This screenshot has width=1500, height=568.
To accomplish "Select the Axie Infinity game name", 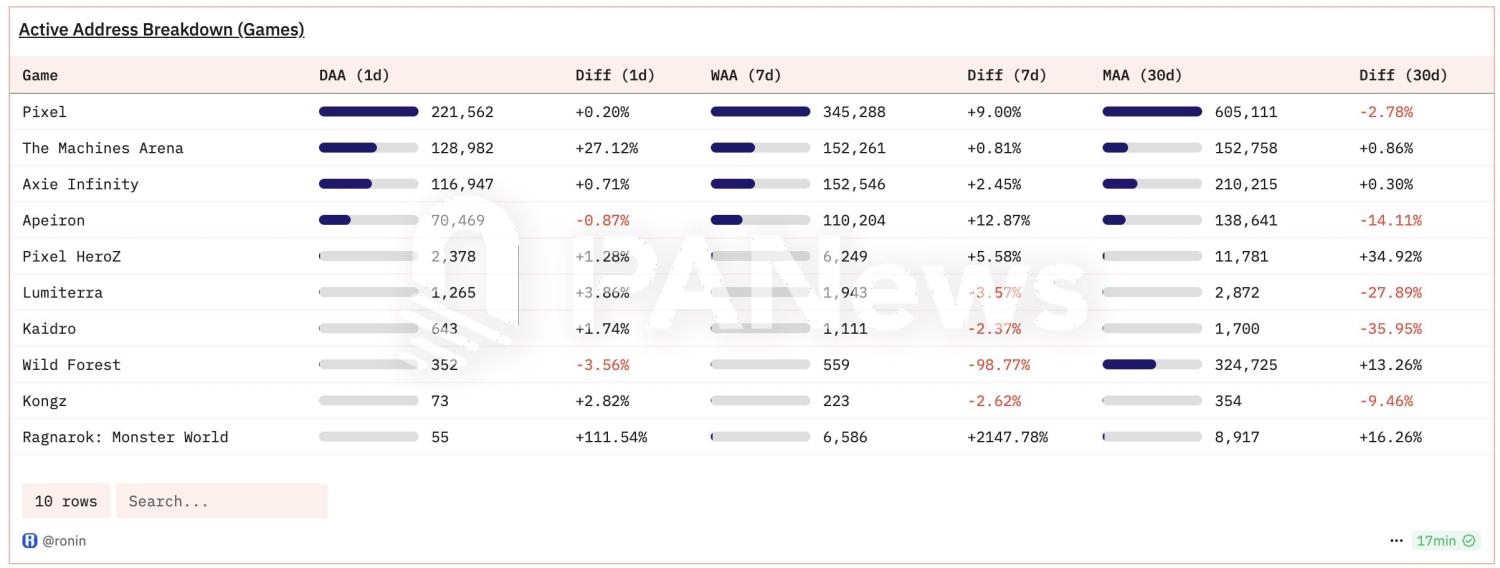I will point(80,184).
